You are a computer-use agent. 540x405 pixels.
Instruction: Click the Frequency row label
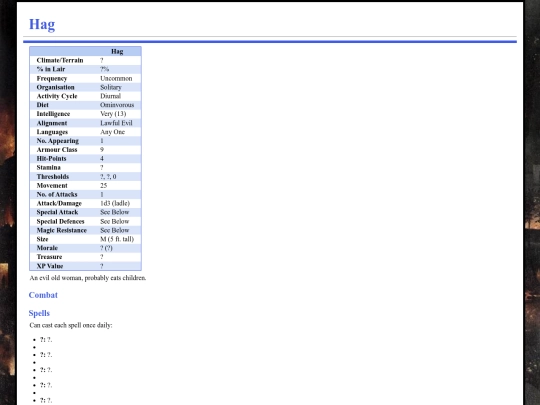pos(52,78)
